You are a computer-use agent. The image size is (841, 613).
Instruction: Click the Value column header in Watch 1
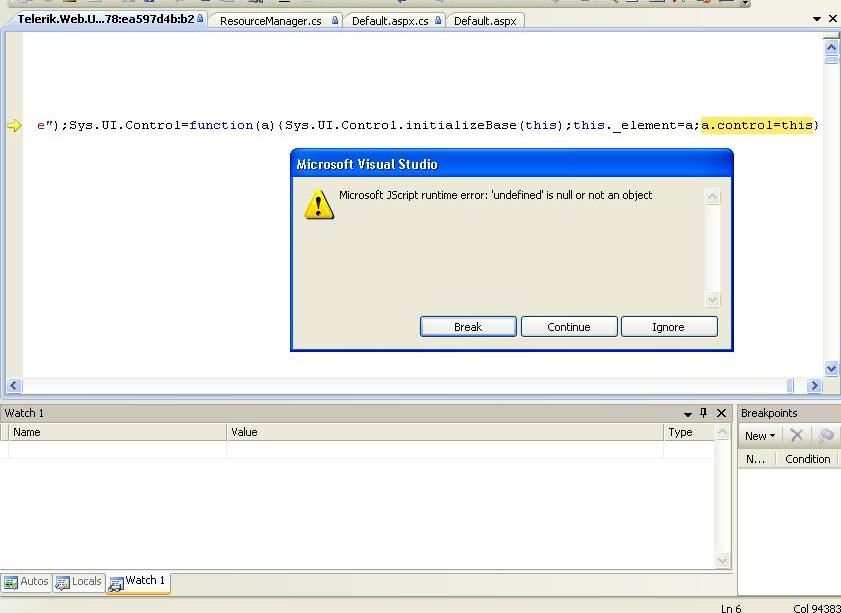445,432
